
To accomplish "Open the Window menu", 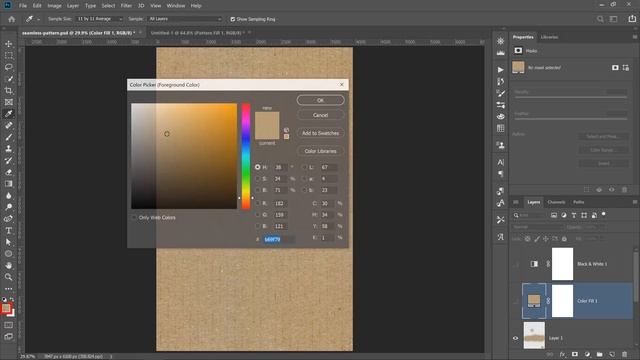I will pos(176,6).
